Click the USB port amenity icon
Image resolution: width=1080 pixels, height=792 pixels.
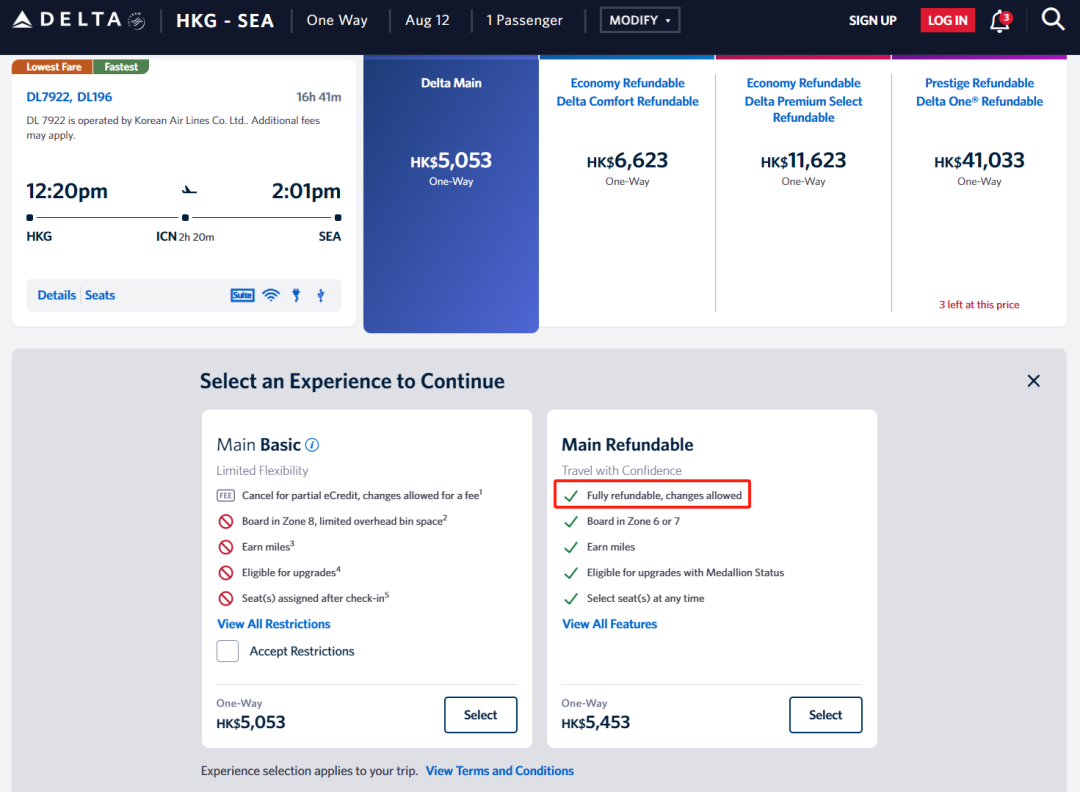click(321, 295)
